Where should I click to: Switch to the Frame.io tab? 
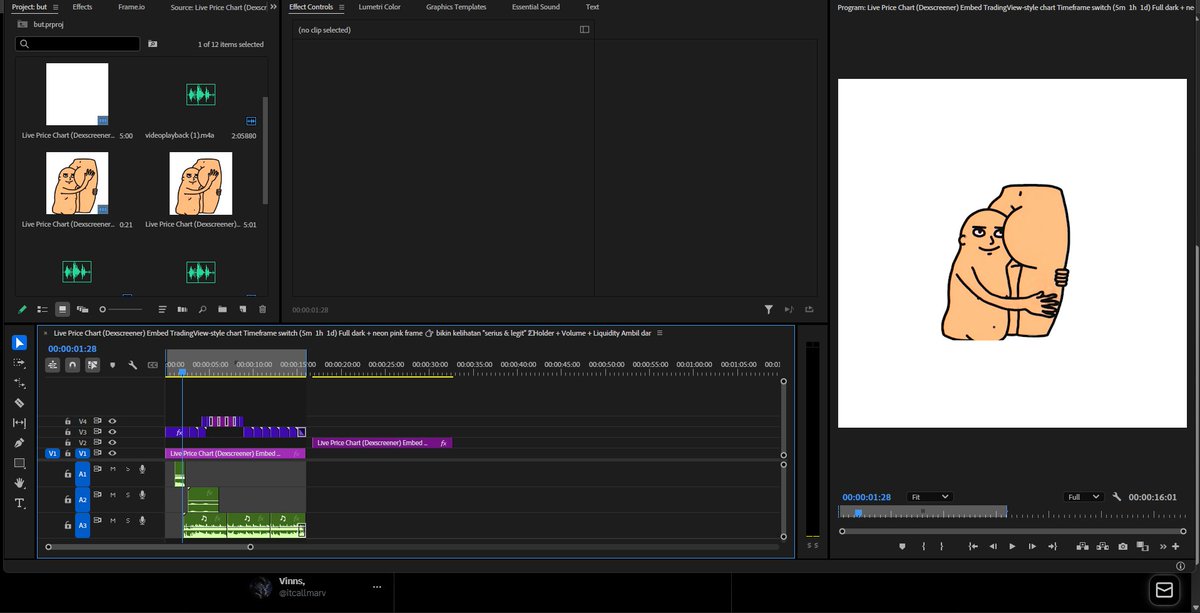pos(133,7)
